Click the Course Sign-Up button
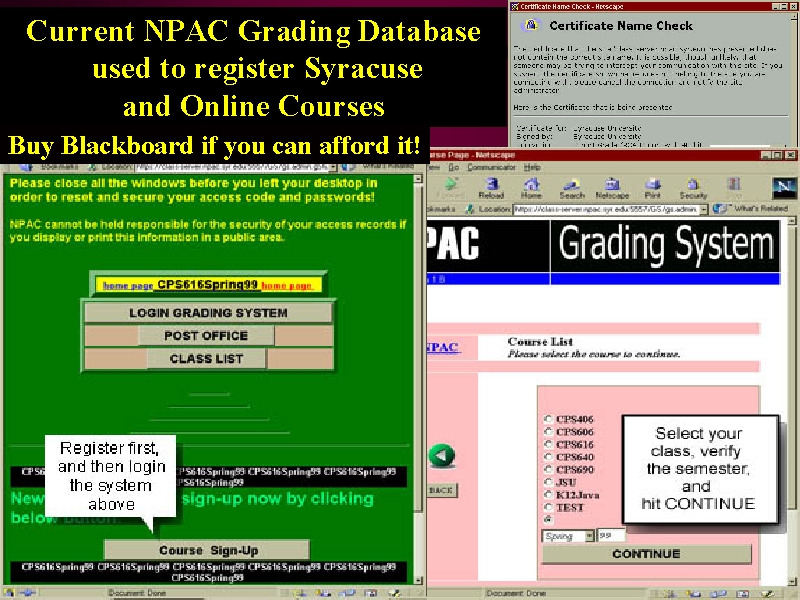The width and height of the screenshot is (800, 600). tap(207, 550)
